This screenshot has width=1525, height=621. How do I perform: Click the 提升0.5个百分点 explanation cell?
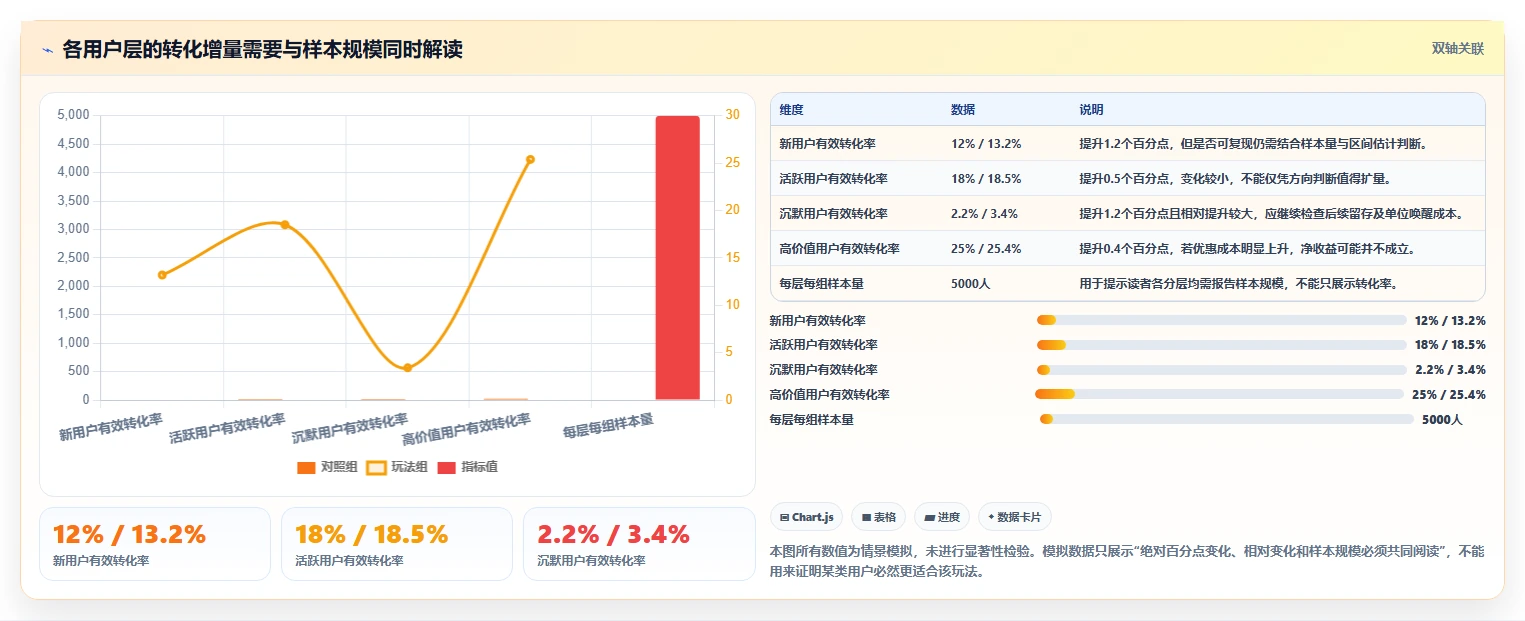[x=1235, y=179]
